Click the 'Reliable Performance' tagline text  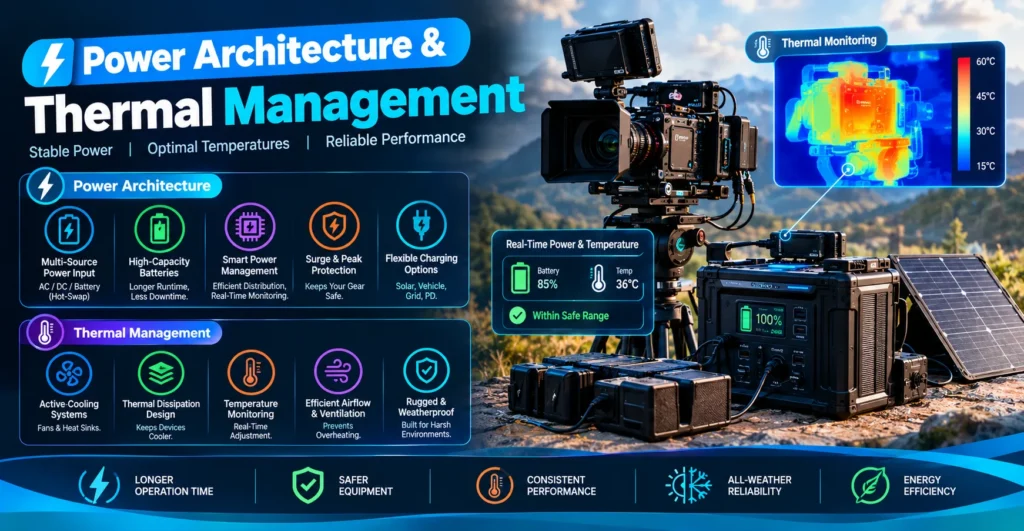tap(396, 139)
